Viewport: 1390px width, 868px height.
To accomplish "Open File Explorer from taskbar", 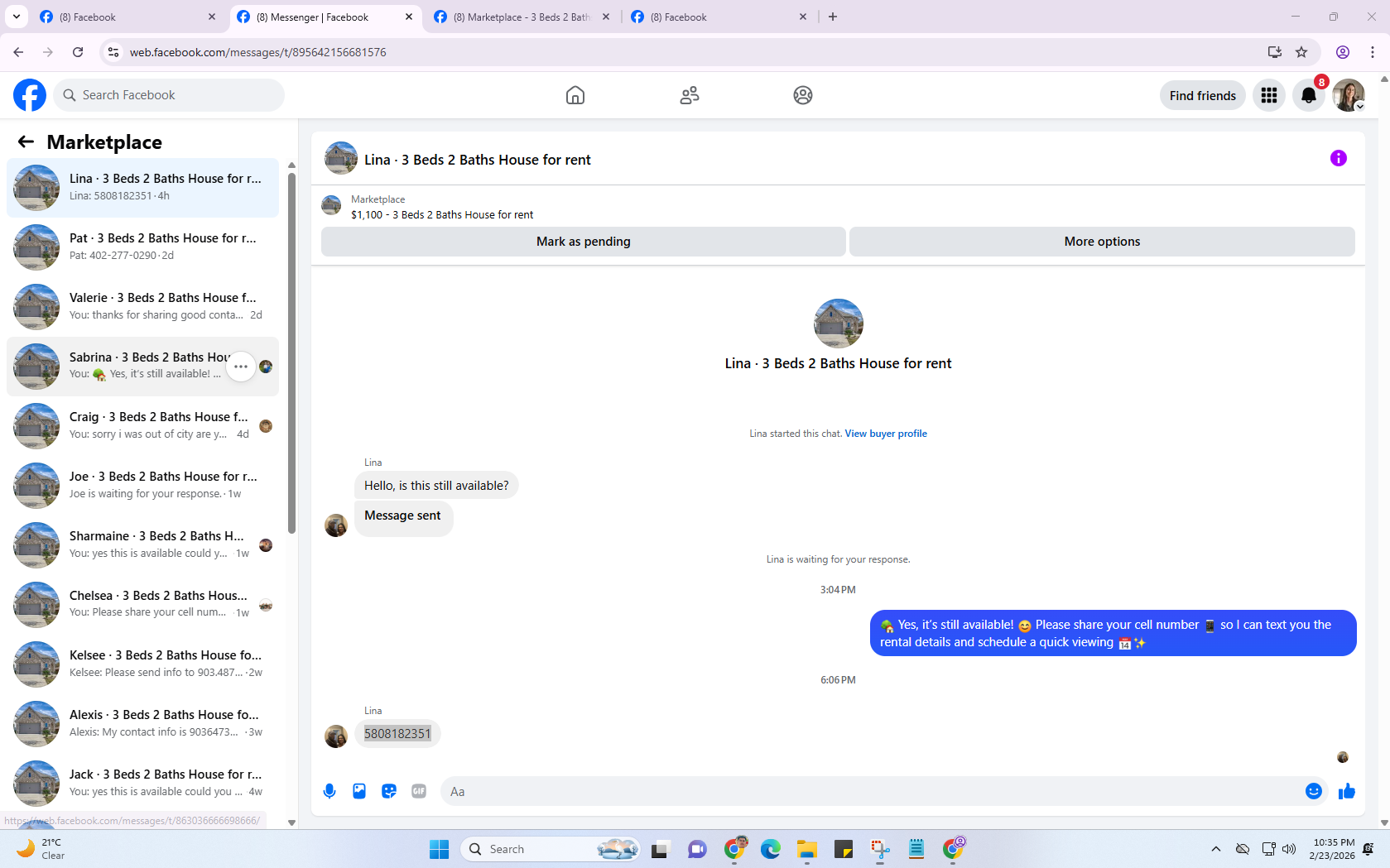I will click(807, 849).
